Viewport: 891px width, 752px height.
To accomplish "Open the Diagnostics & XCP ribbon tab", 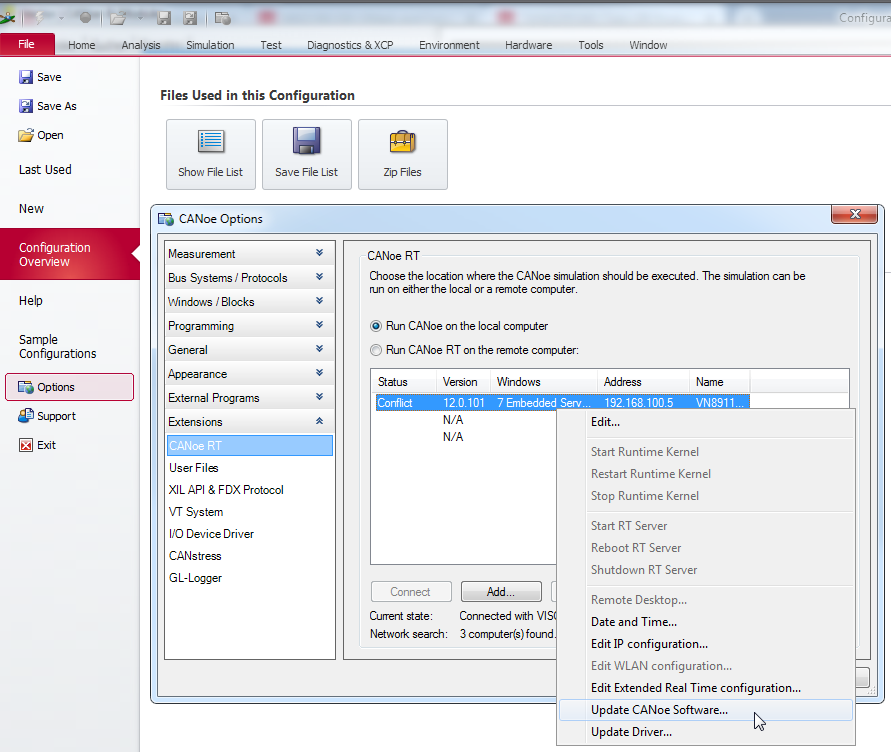I will (x=350, y=45).
